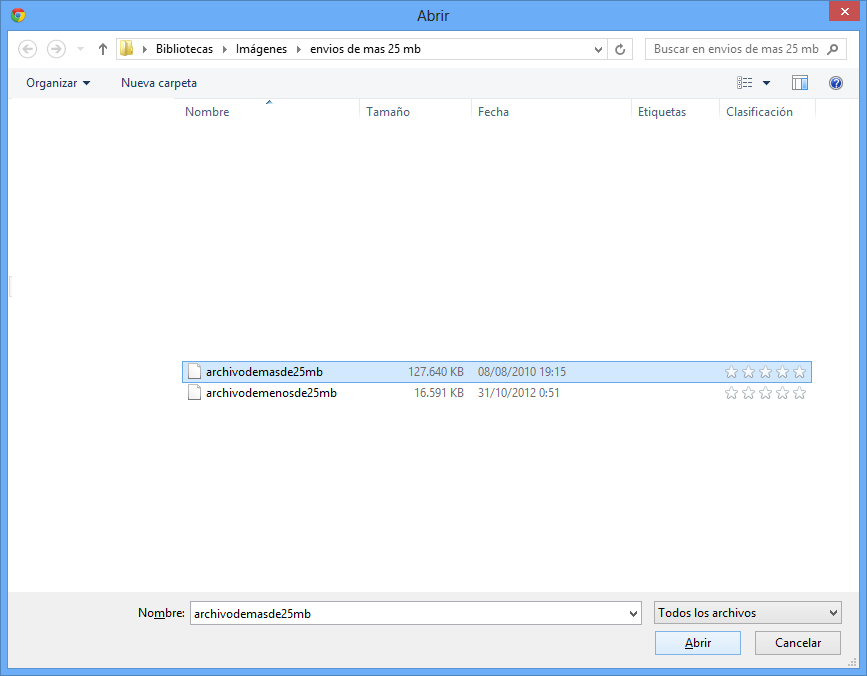Click the Cancelar button

click(798, 643)
